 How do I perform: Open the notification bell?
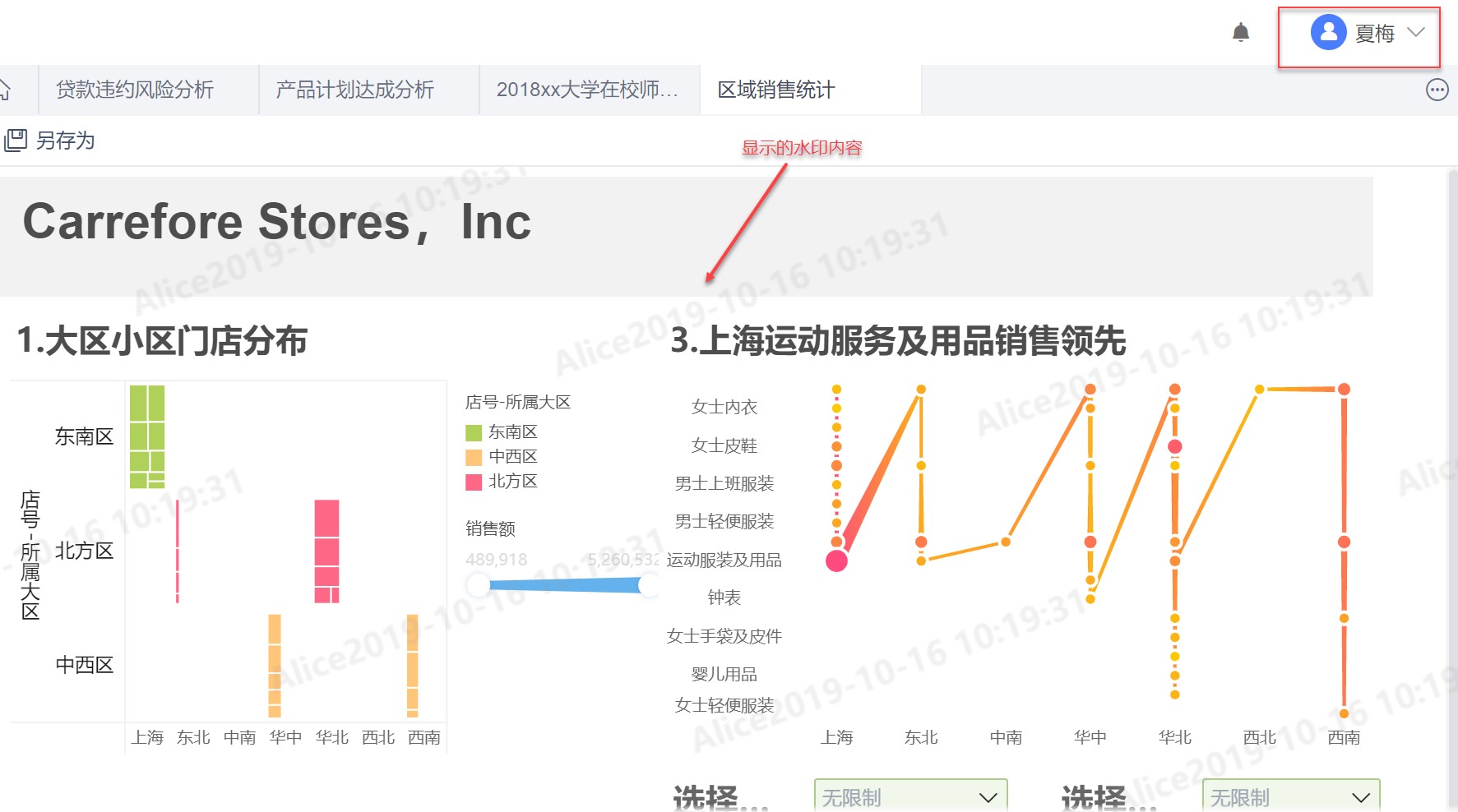[1241, 33]
